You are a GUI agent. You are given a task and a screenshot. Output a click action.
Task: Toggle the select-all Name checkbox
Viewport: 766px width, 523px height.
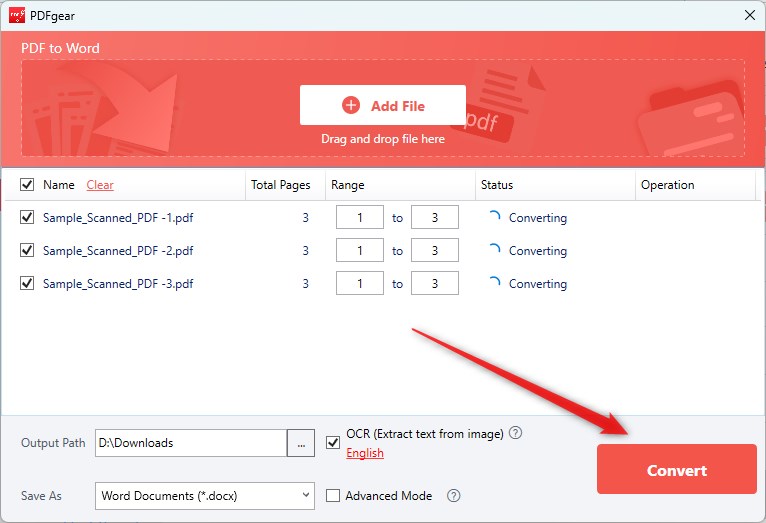click(27, 185)
